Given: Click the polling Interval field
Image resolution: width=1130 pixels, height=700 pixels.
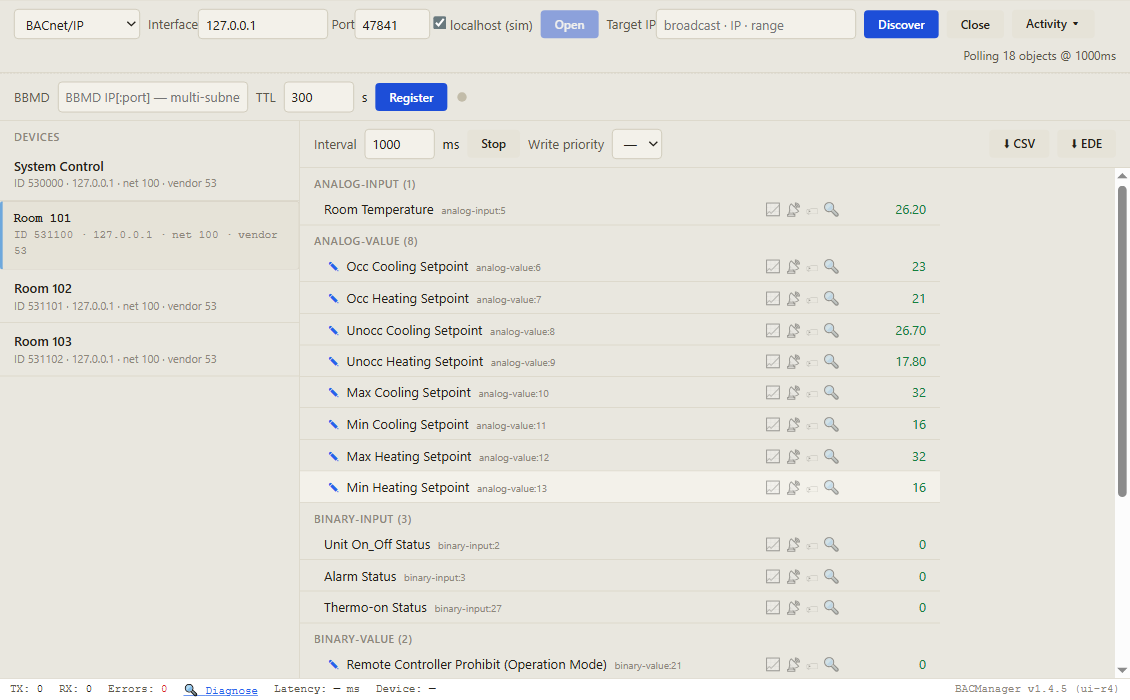Looking at the screenshot, I should [399, 144].
